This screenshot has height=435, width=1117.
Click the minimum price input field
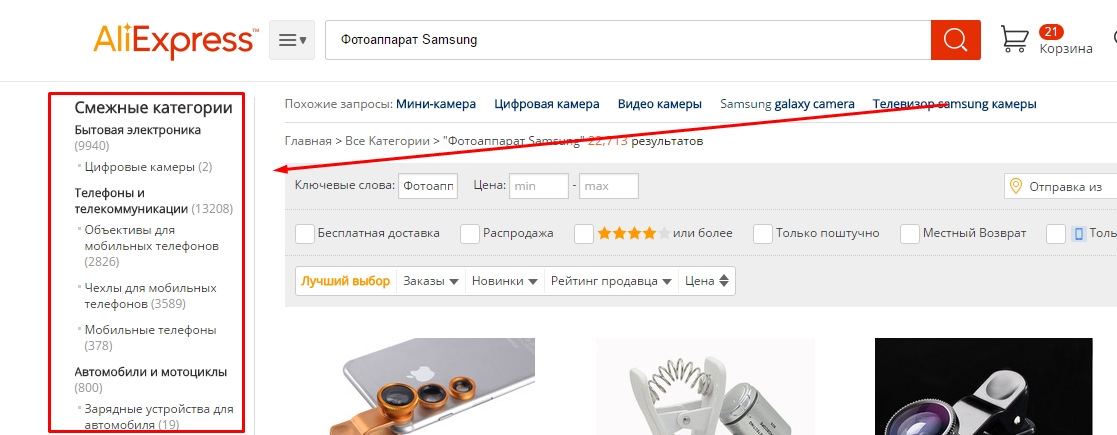[x=539, y=186]
